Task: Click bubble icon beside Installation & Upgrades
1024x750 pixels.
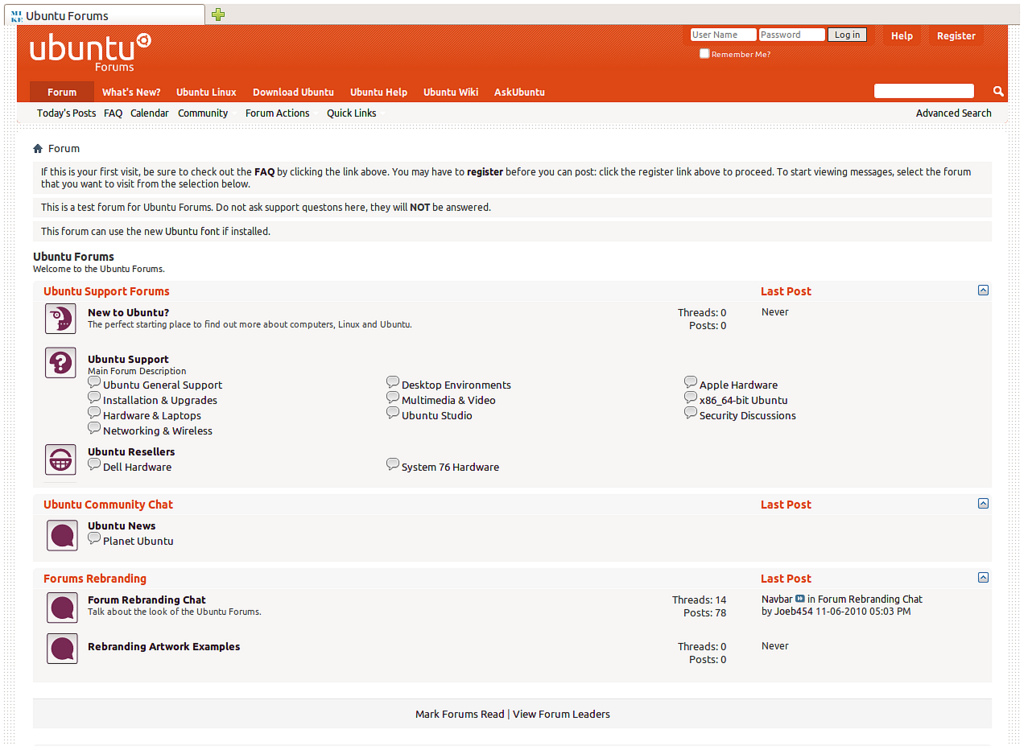Action: [x=94, y=398]
